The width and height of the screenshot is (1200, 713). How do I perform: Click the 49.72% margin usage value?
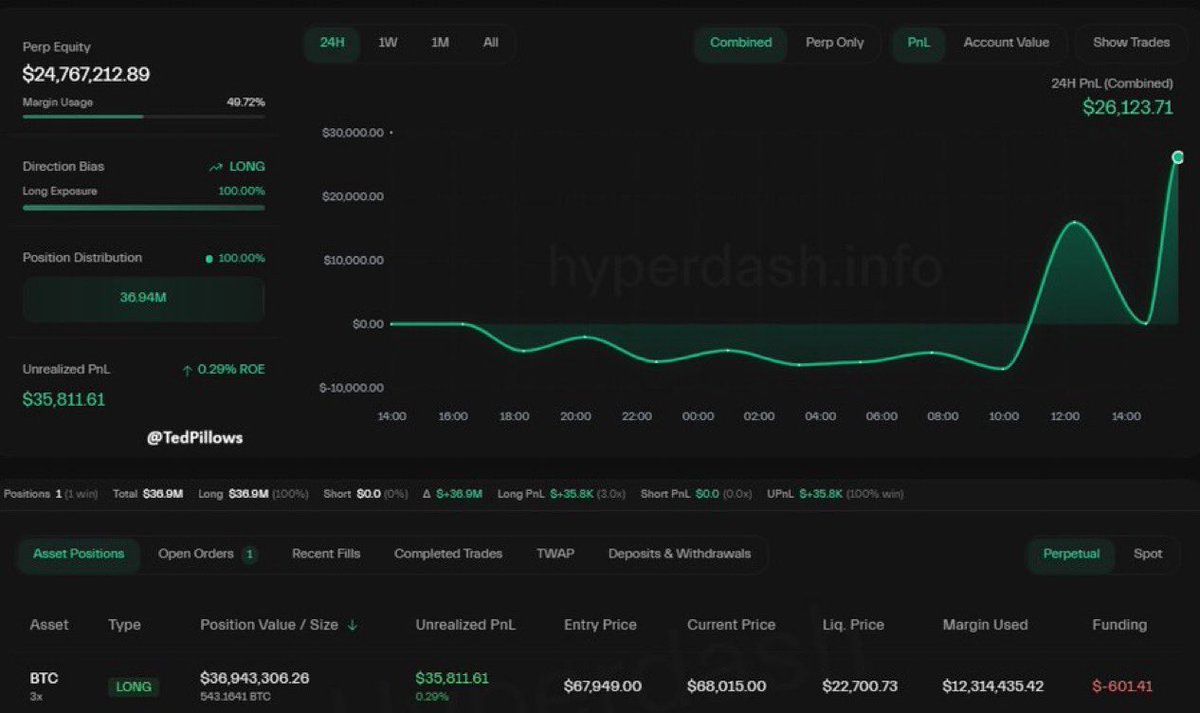(x=246, y=102)
